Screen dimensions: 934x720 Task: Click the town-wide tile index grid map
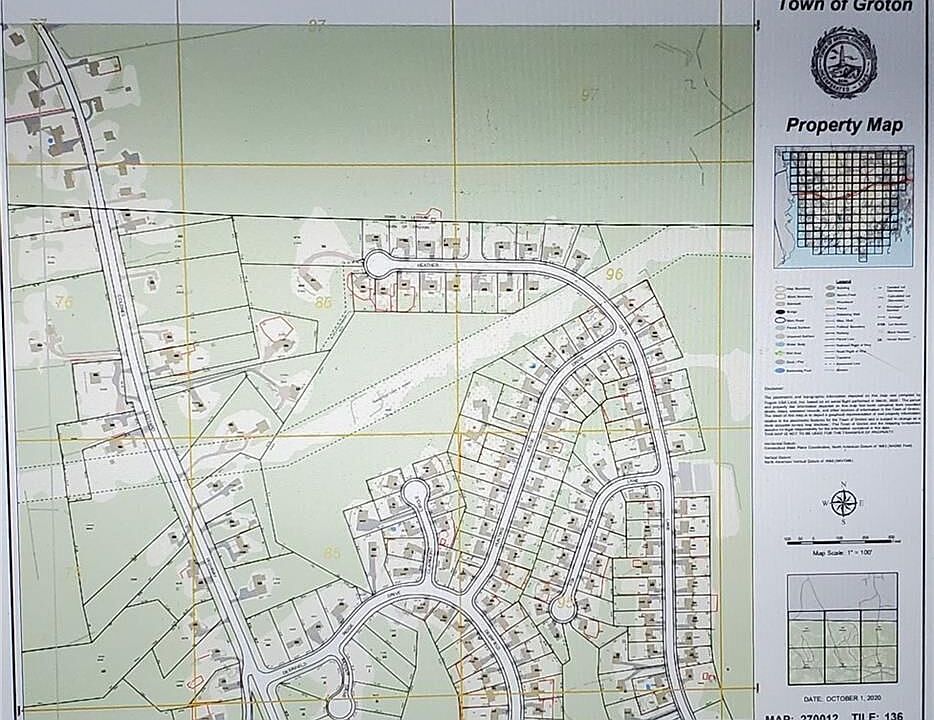(844, 205)
